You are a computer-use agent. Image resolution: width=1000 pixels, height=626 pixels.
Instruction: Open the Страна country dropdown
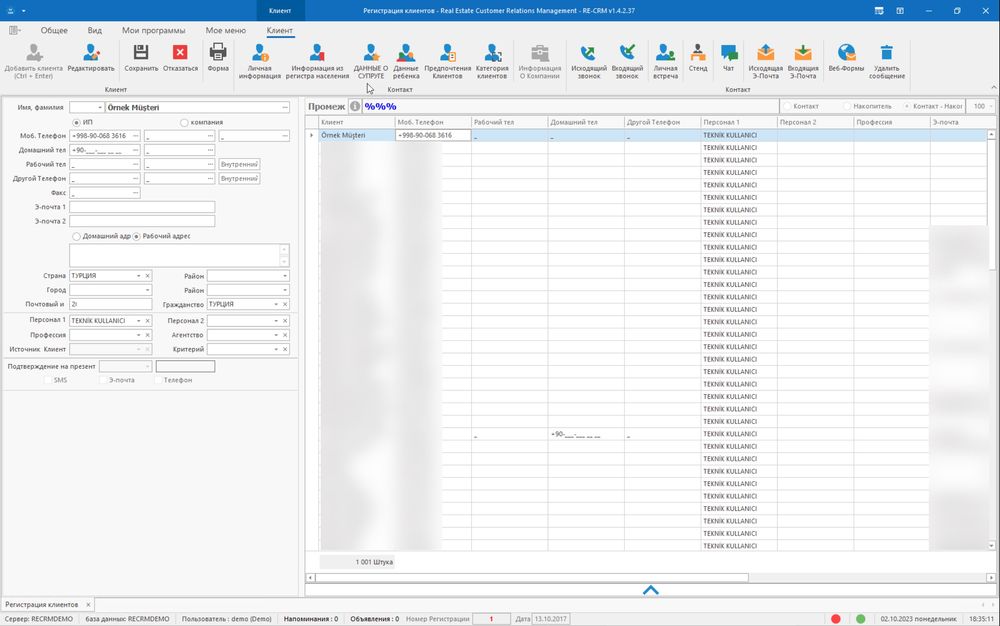pyautogui.click(x=138, y=276)
